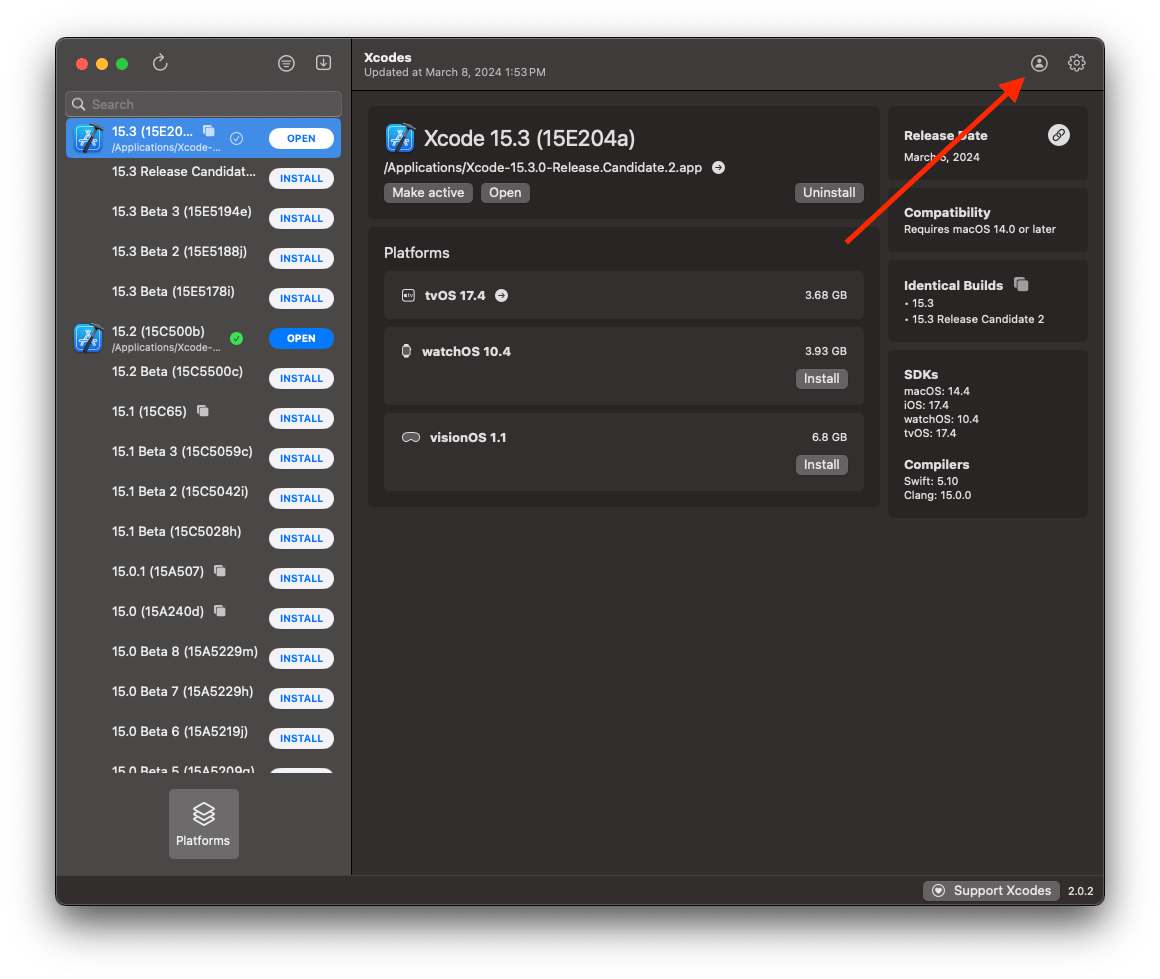Click the tvOS 17.4 platform name
The image size is (1160, 979).
point(455,295)
